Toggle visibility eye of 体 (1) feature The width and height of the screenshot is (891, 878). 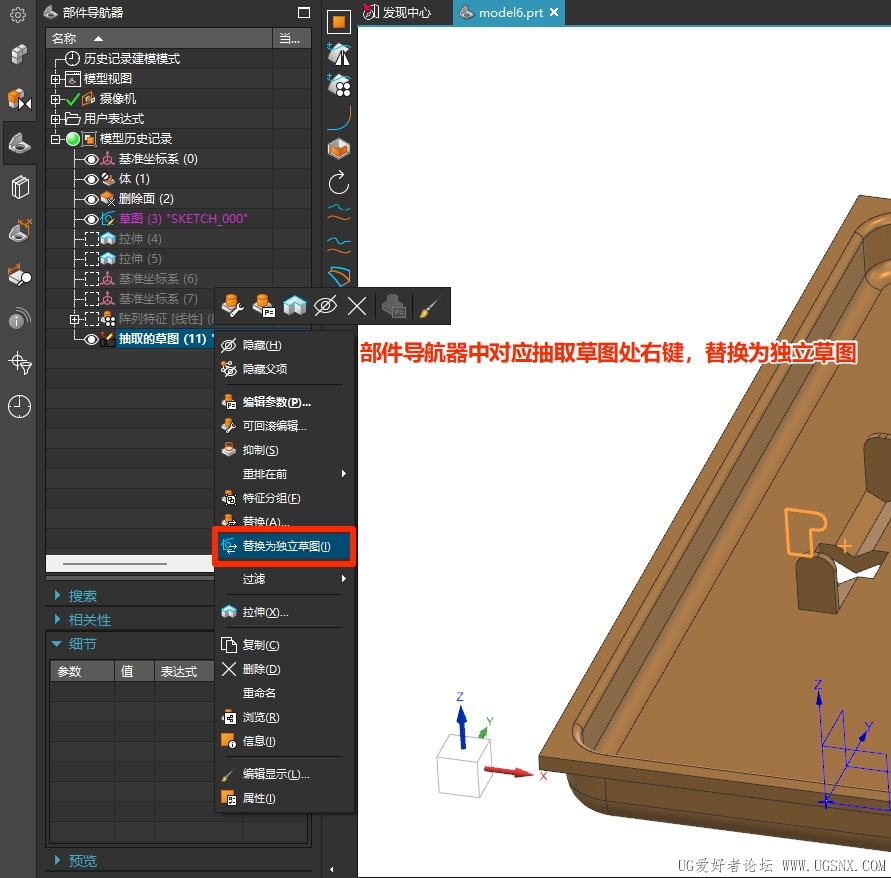pos(91,179)
